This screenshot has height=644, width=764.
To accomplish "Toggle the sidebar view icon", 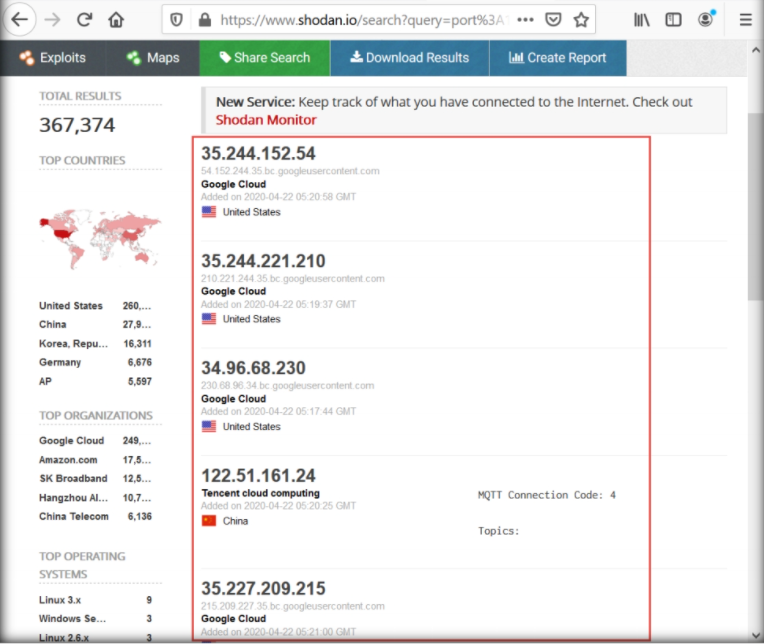I will [x=673, y=20].
